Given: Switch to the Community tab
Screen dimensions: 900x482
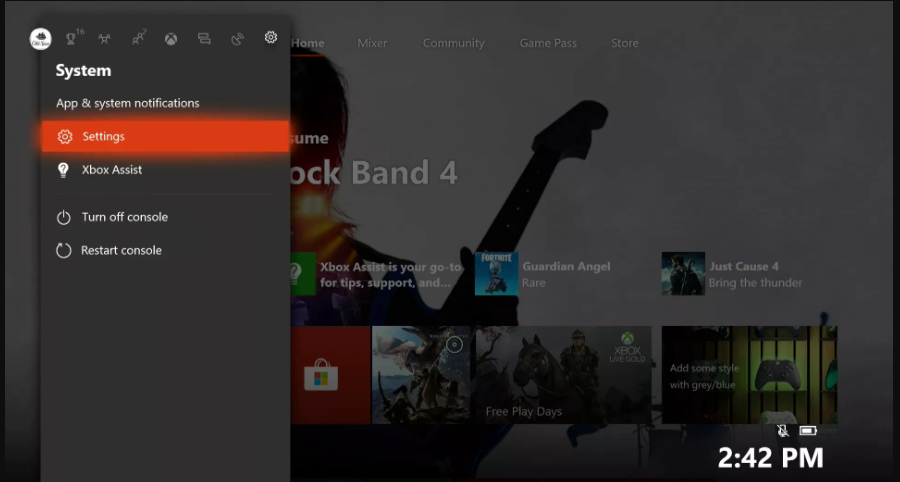Looking at the screenshot, I should [x=453, y=43].
